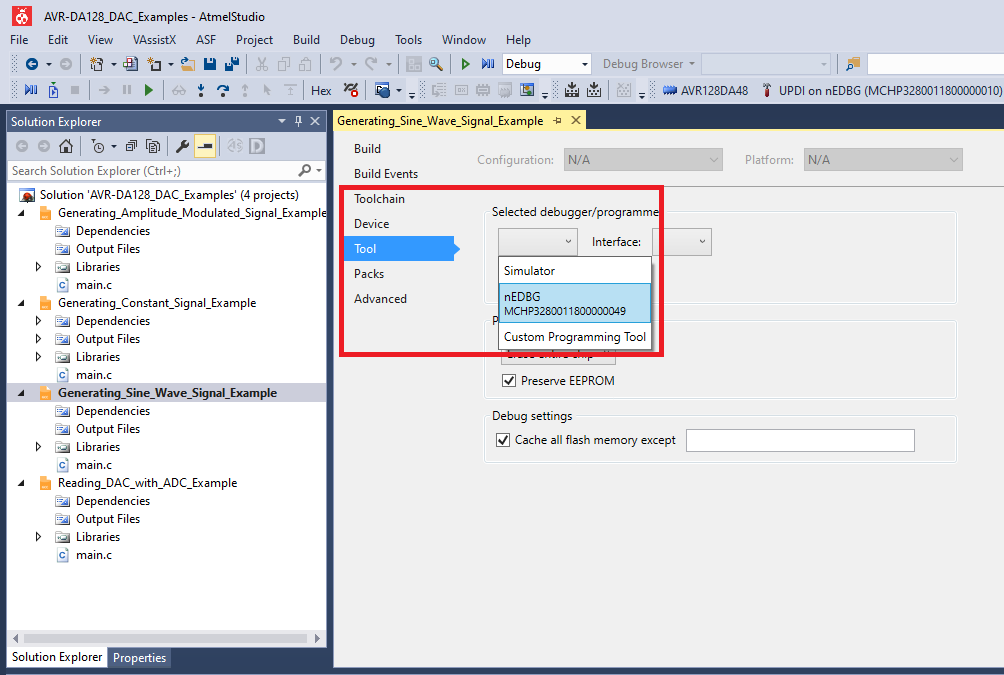Open the VAssistX menu
1004x675 pixels.
coord(154,40)
